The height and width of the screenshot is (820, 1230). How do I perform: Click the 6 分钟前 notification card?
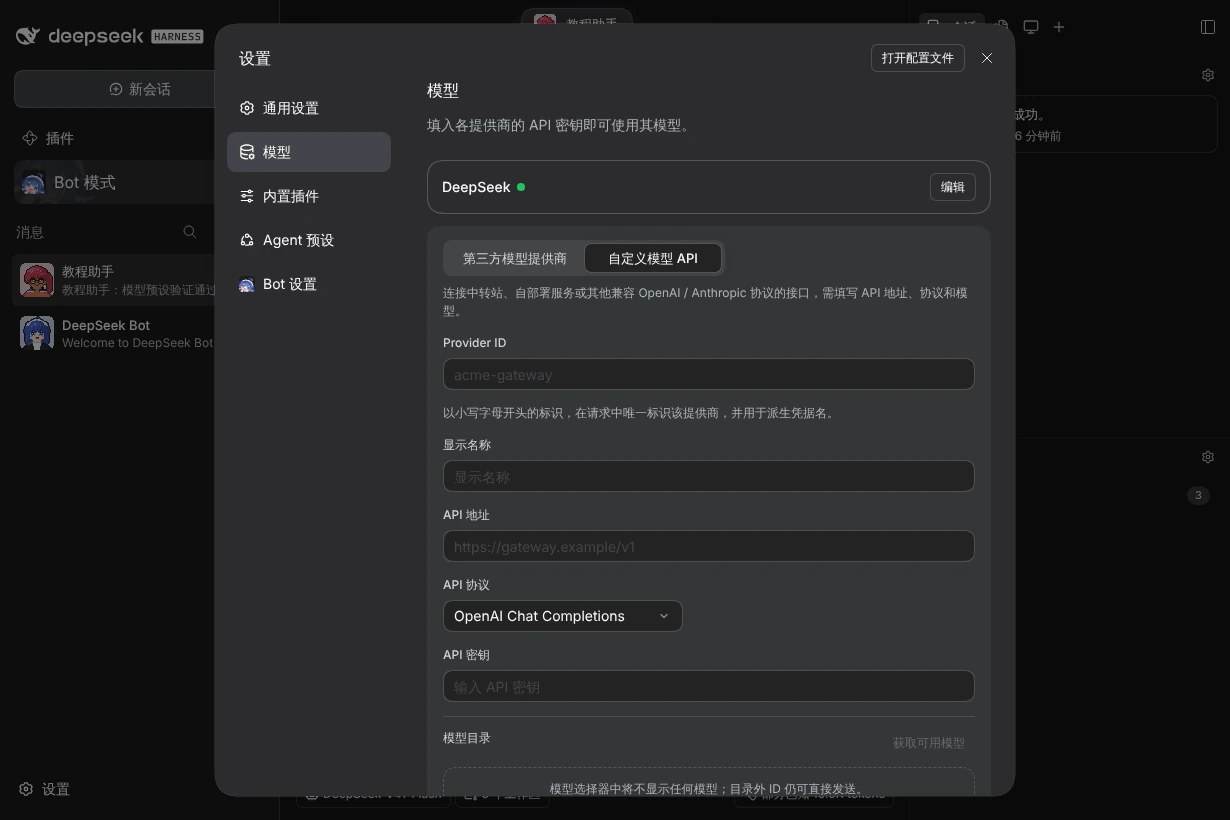1115,125
